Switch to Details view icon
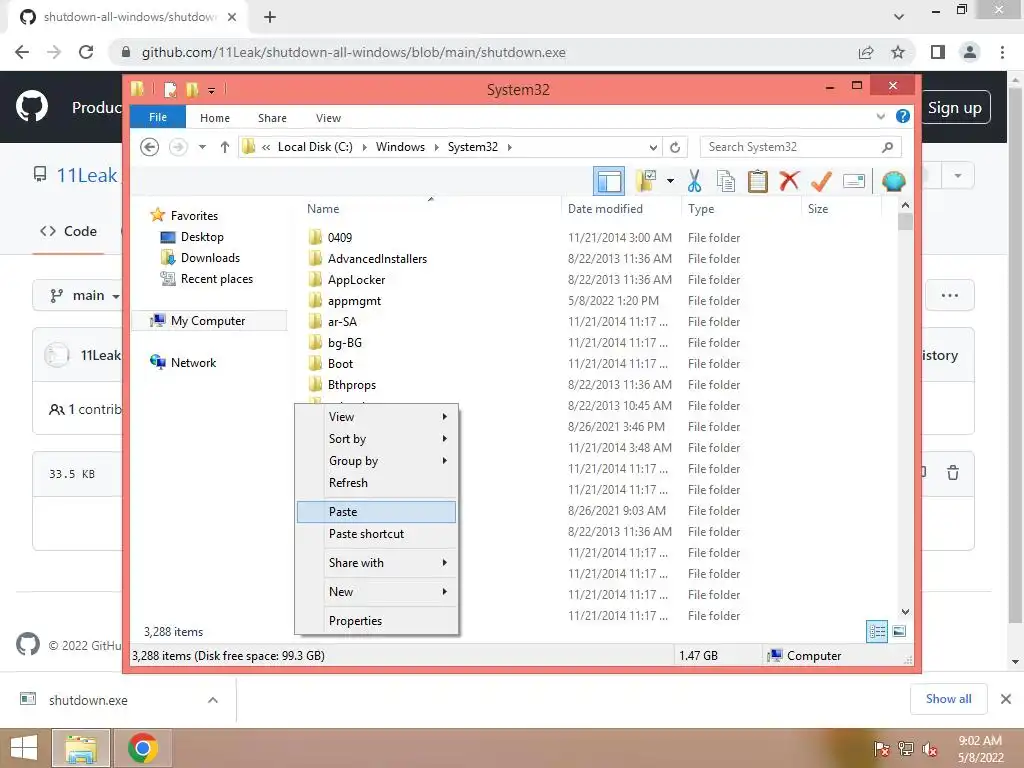Screen dimensions: 1024x768 tap(877, 632)
